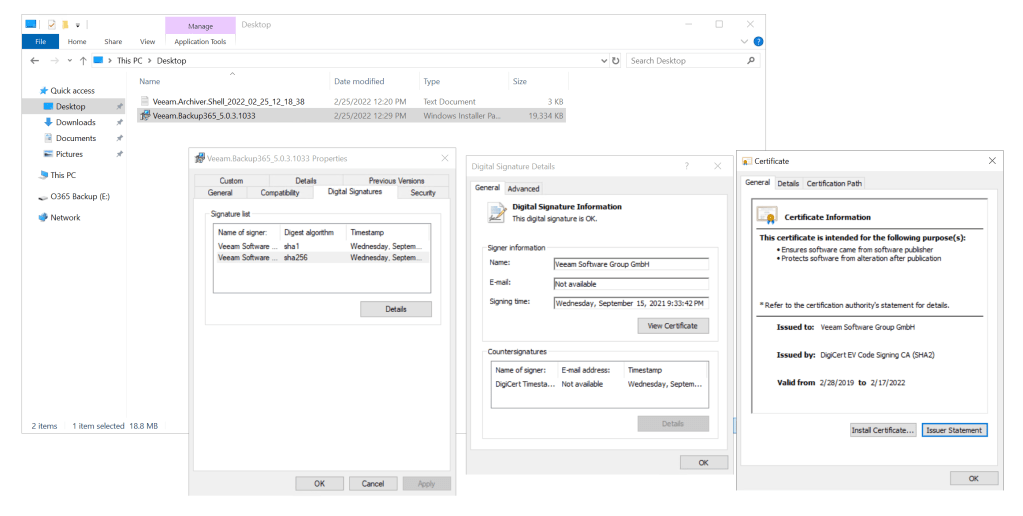Switch to the Compatibility tab in Properties
The height and width of the screenshot is (516, 1023).
point(279,192)
